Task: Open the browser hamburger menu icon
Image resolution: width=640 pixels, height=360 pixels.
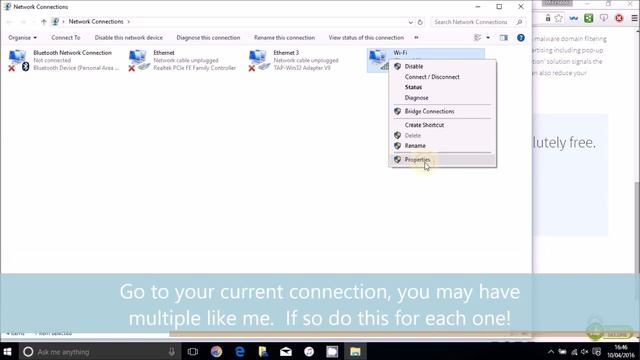Action: [634, 18]
